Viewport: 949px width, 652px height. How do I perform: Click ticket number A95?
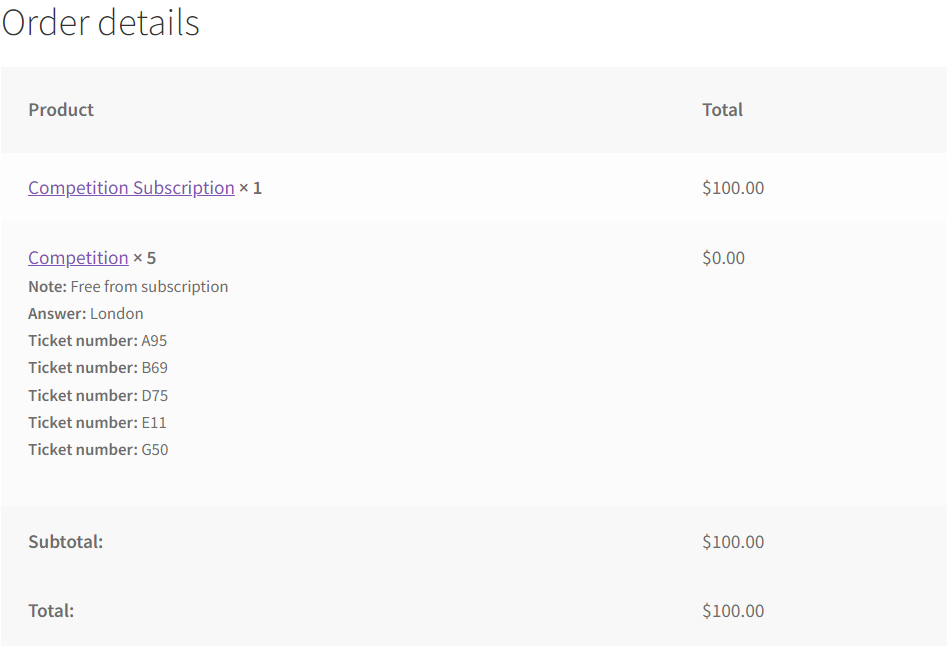154,341
